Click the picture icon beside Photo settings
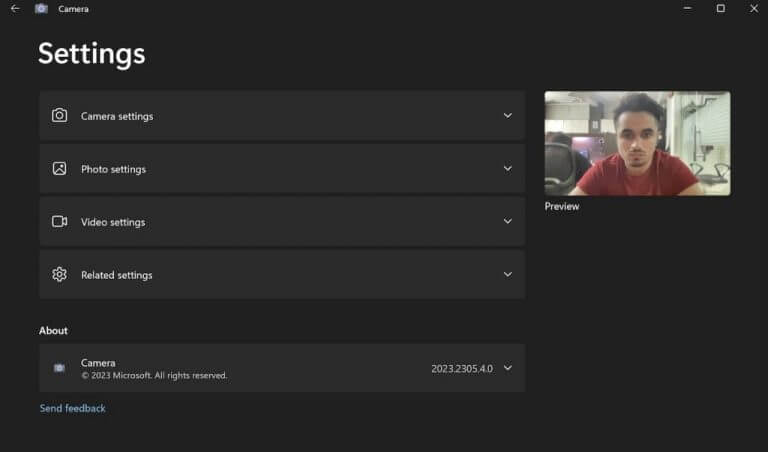The width and height of the screenshot is (768, 452). coord(59,168)
